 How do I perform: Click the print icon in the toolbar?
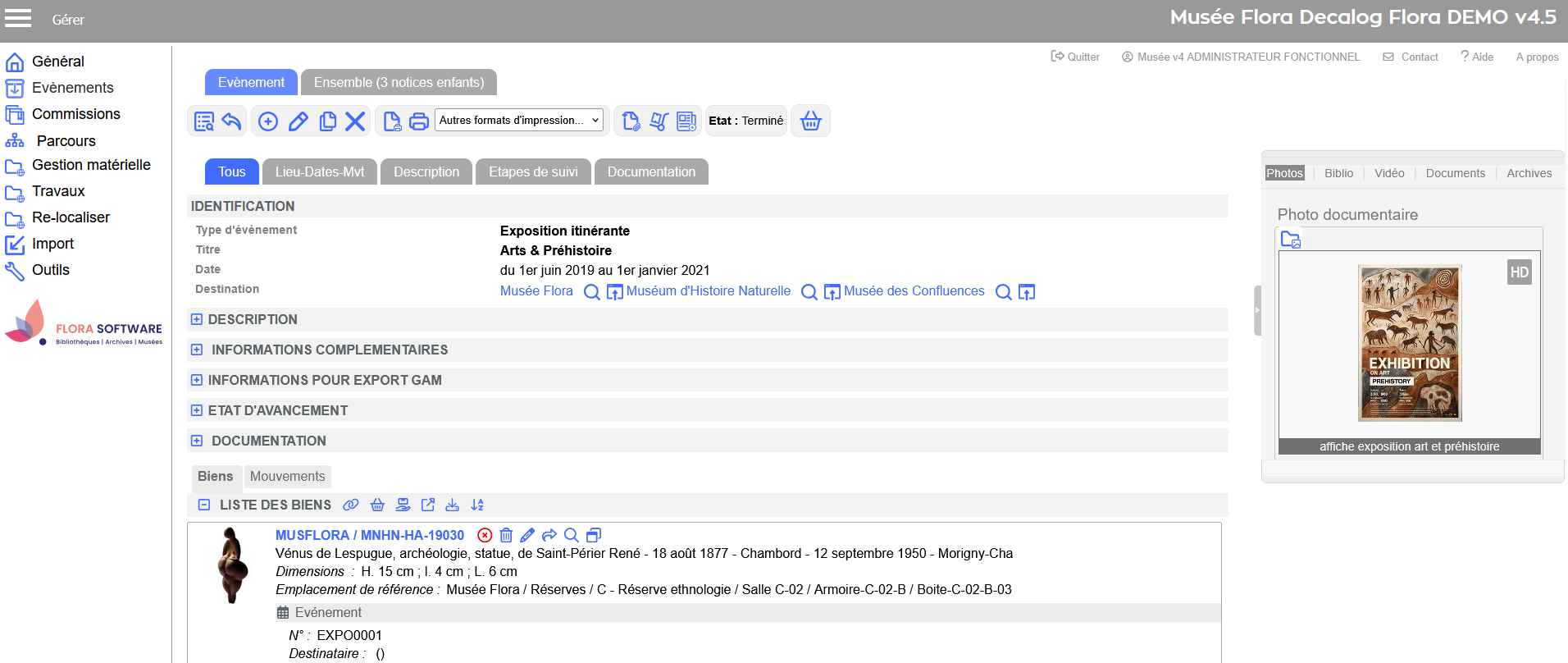(418, 121)
